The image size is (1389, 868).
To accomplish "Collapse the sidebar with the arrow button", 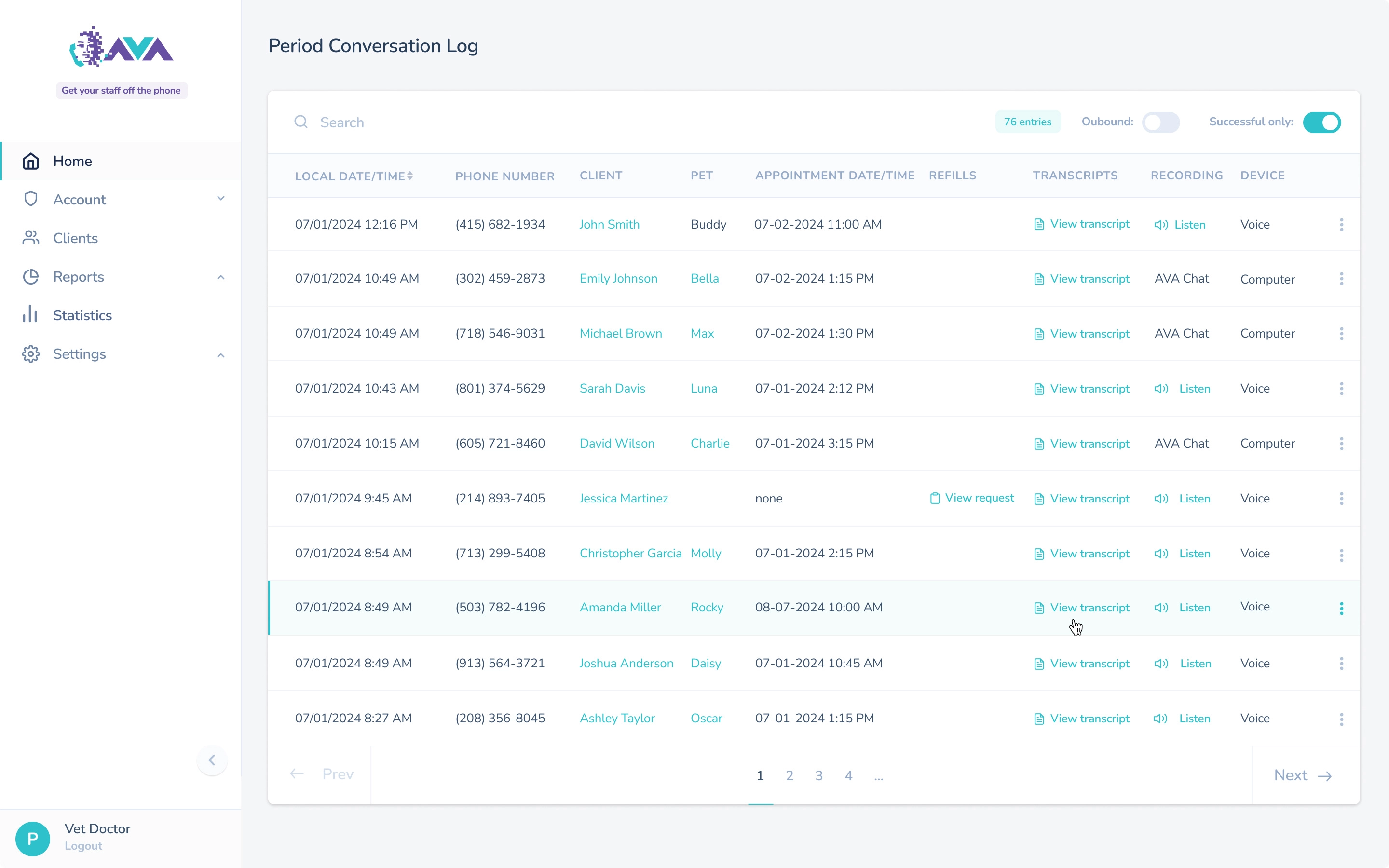I will (212, 760).
